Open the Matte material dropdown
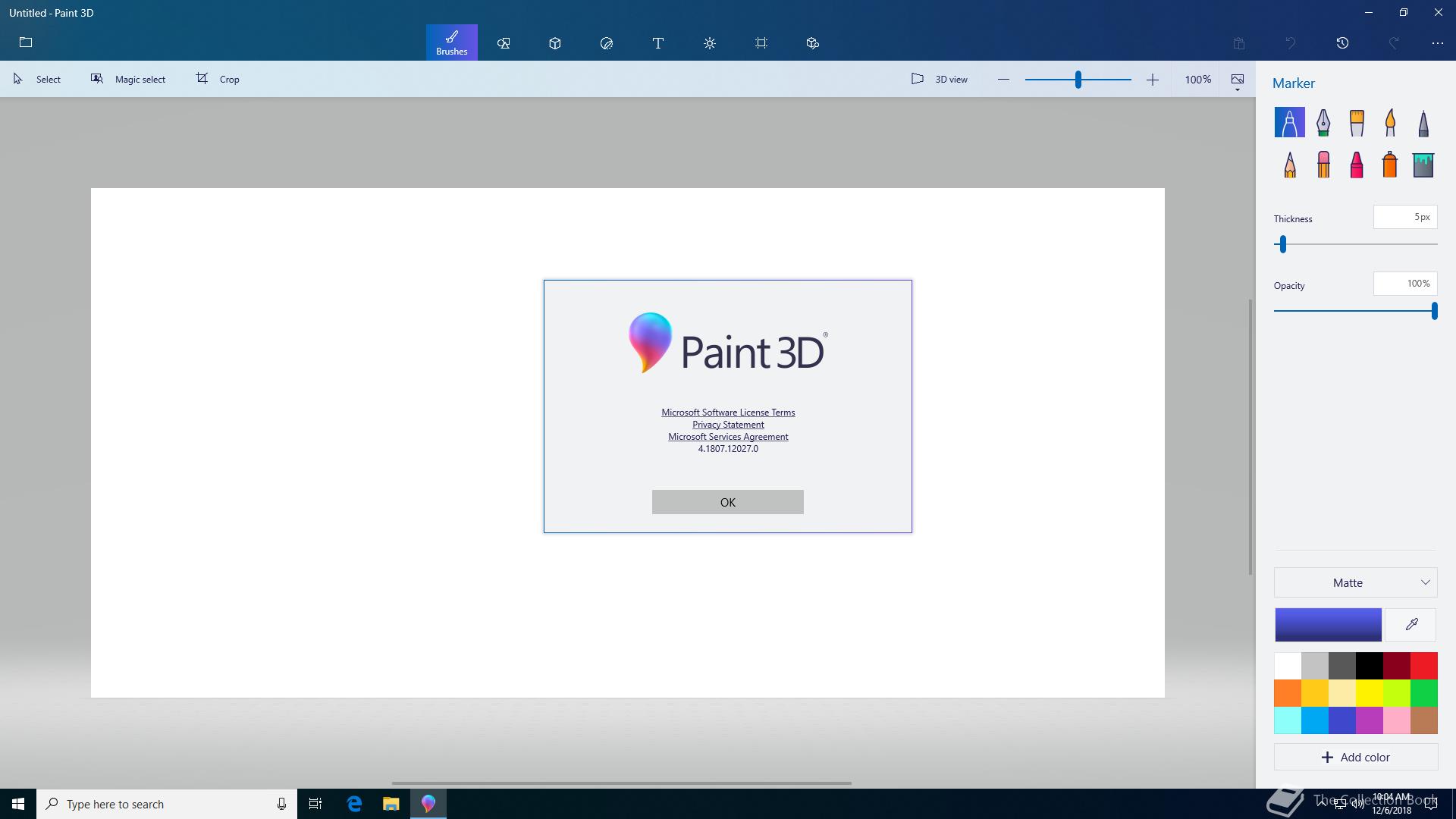 [x=1356, y=582]
